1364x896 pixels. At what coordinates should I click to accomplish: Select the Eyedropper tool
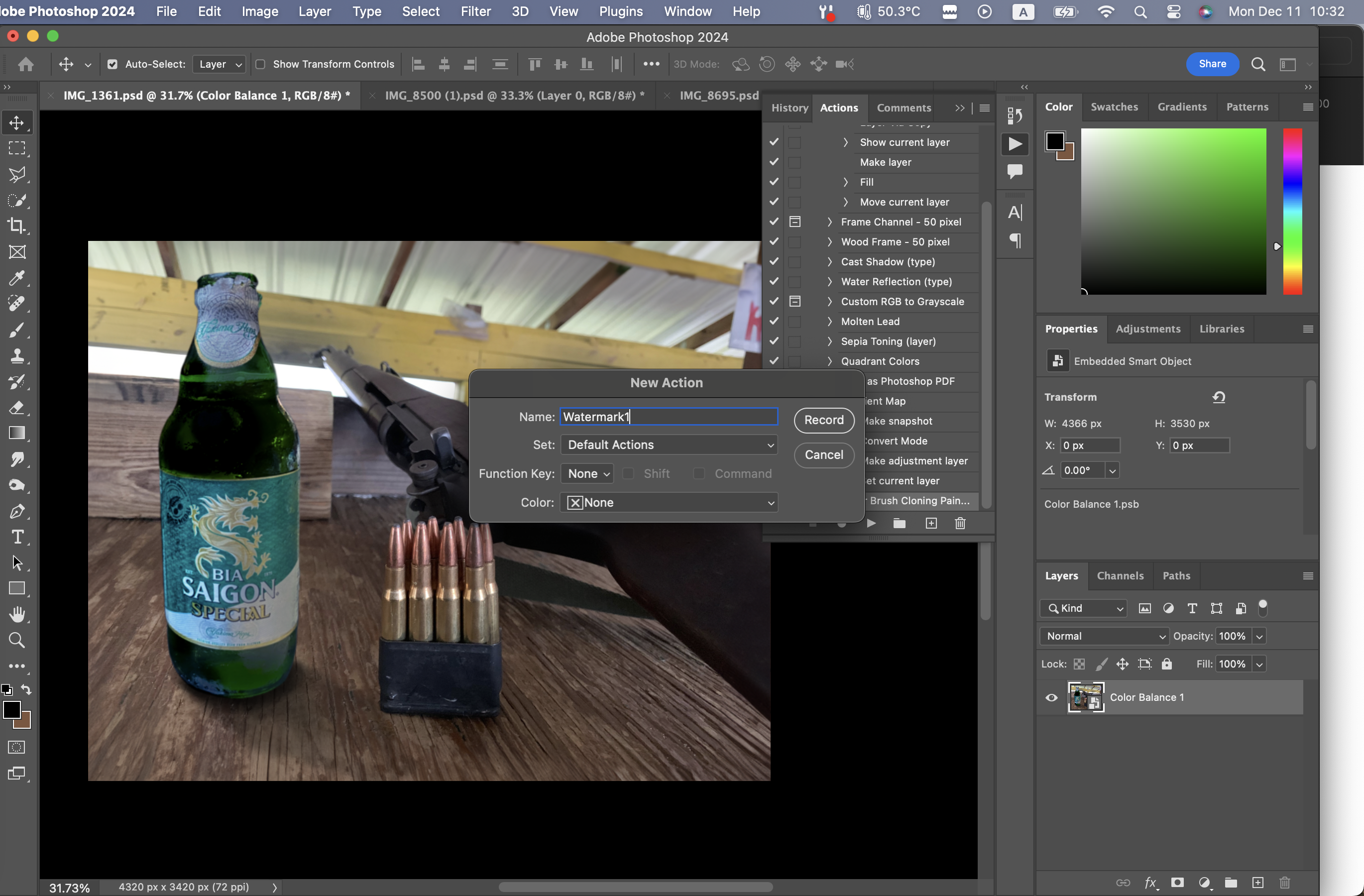coord(17,278)
